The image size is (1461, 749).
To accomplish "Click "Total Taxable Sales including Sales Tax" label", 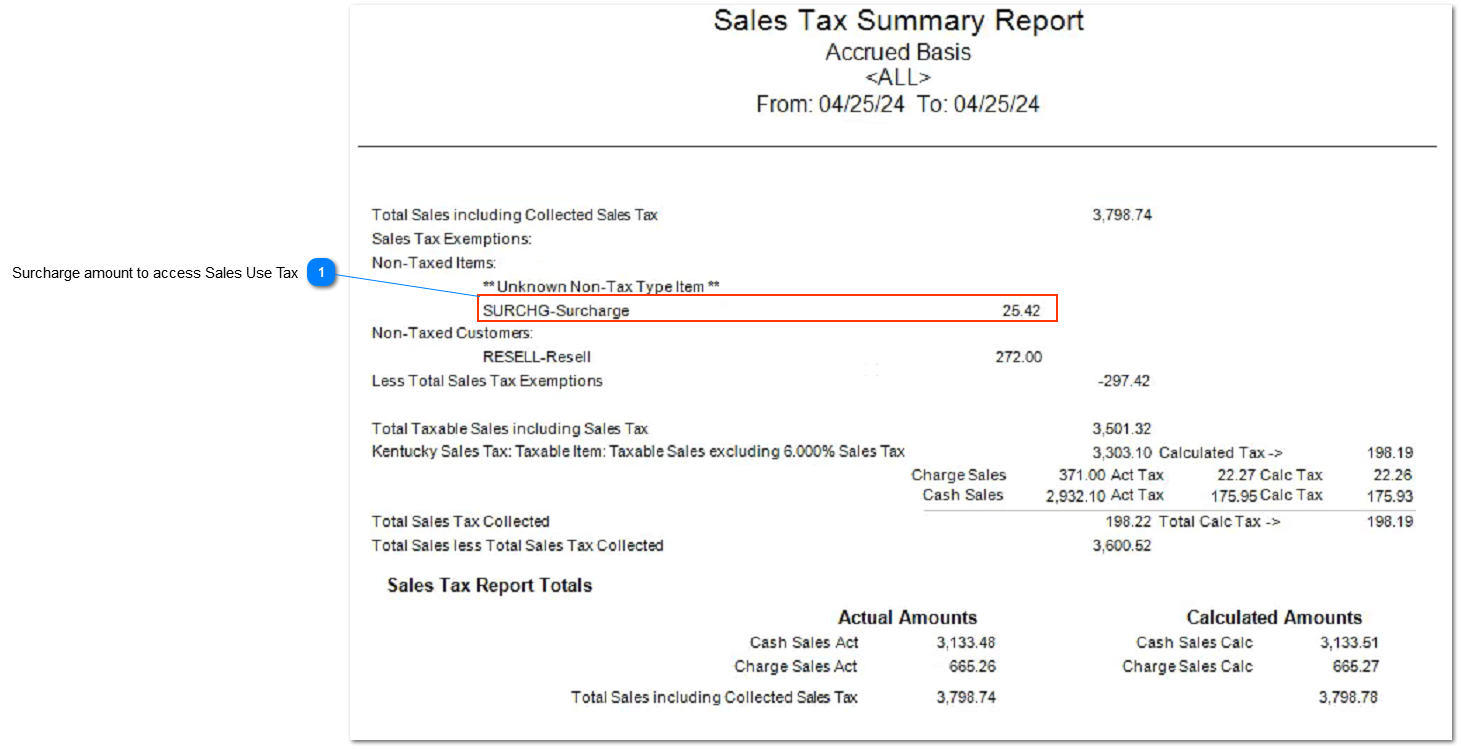I will click(x=510, y=429).
